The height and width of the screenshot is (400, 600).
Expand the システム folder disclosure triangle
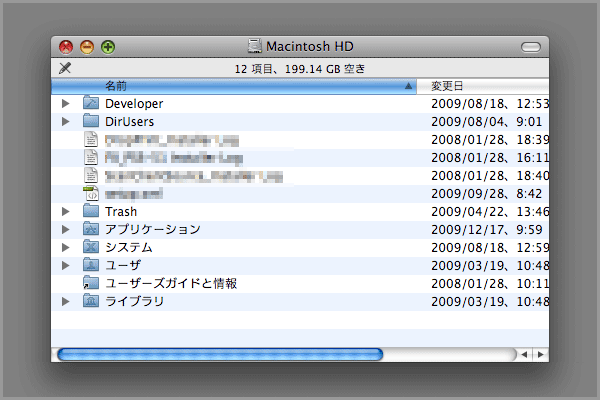(65, 247)
